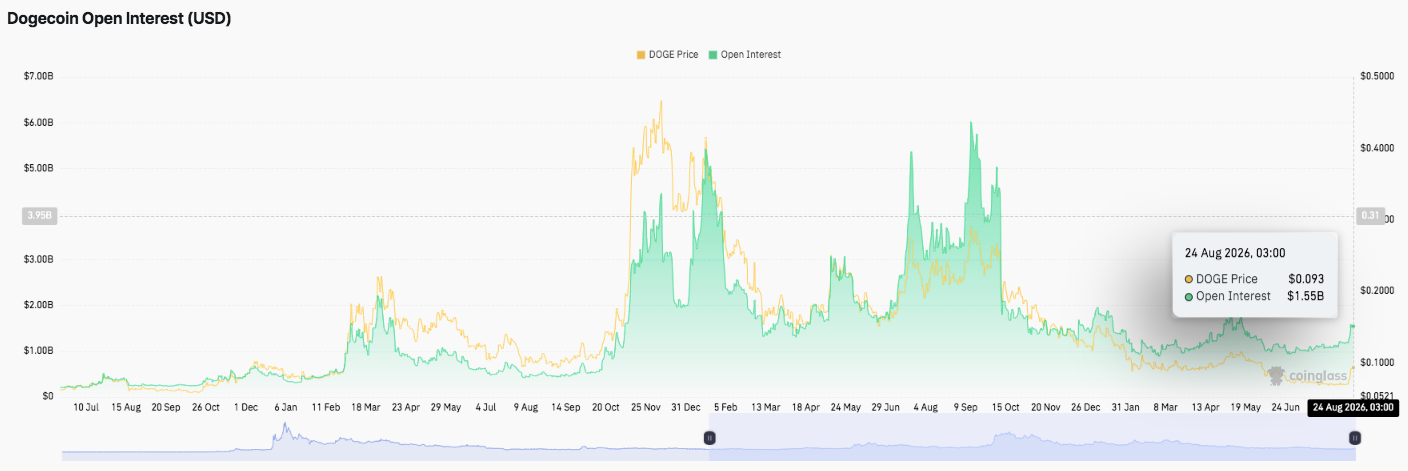Click the 4 Aug date label

pos(927,408)
